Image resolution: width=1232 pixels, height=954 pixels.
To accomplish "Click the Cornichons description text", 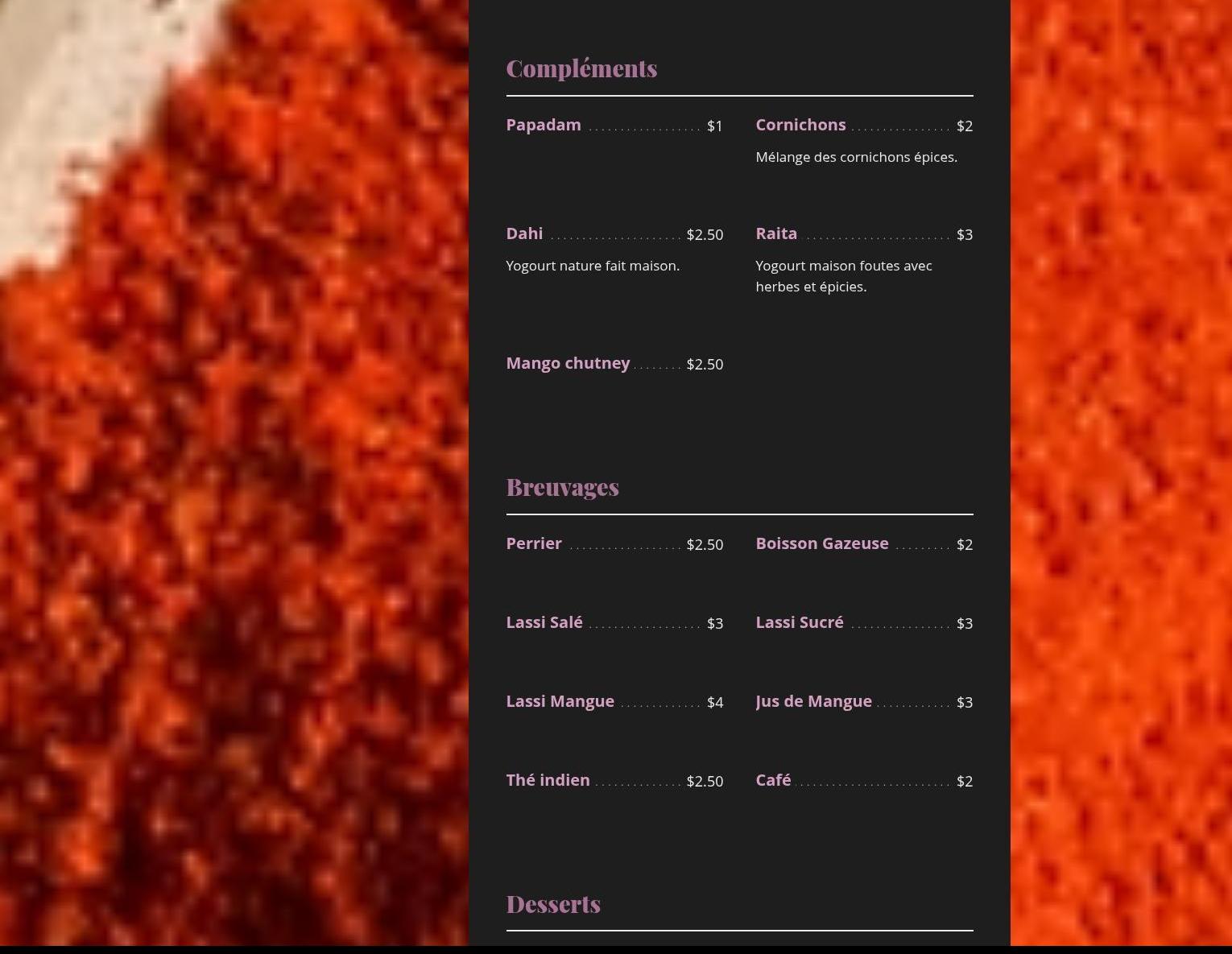I will click(x=856, y=157).
